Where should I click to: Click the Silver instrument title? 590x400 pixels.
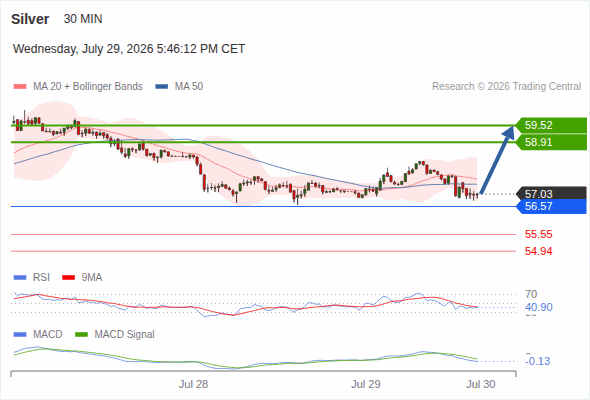pyautogui.click(x=30, y=19)
